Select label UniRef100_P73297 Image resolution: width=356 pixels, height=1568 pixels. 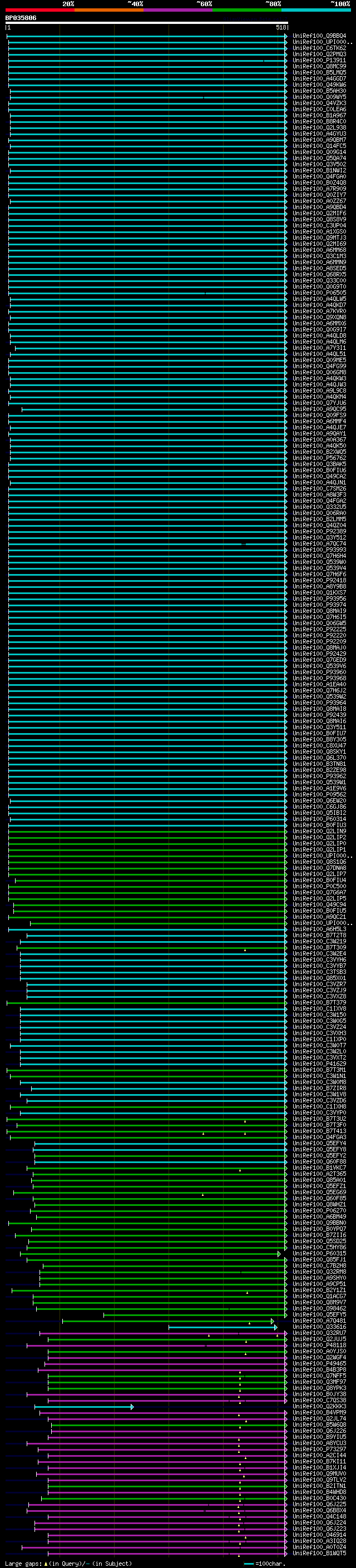(x=319, y=1449)
